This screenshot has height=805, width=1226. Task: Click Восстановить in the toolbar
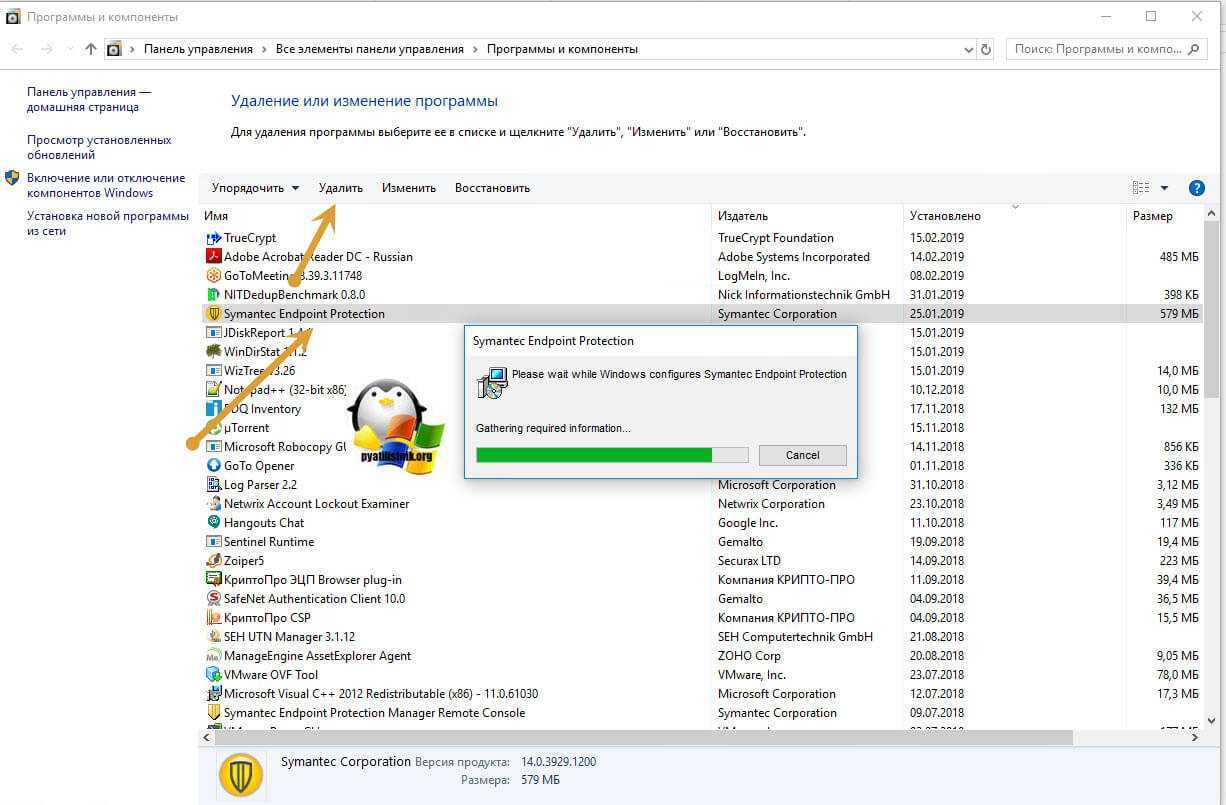tap(492, 188)
